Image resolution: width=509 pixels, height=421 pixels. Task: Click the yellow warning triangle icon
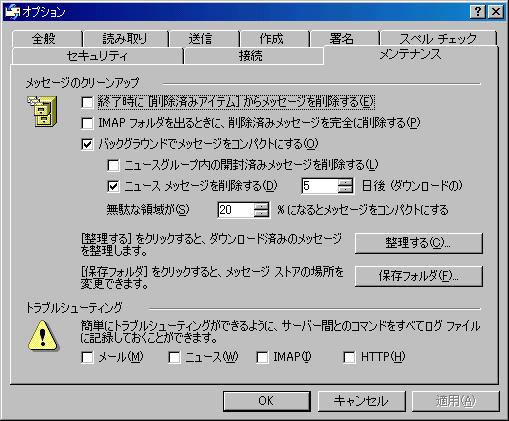click(x=43, y=336)
